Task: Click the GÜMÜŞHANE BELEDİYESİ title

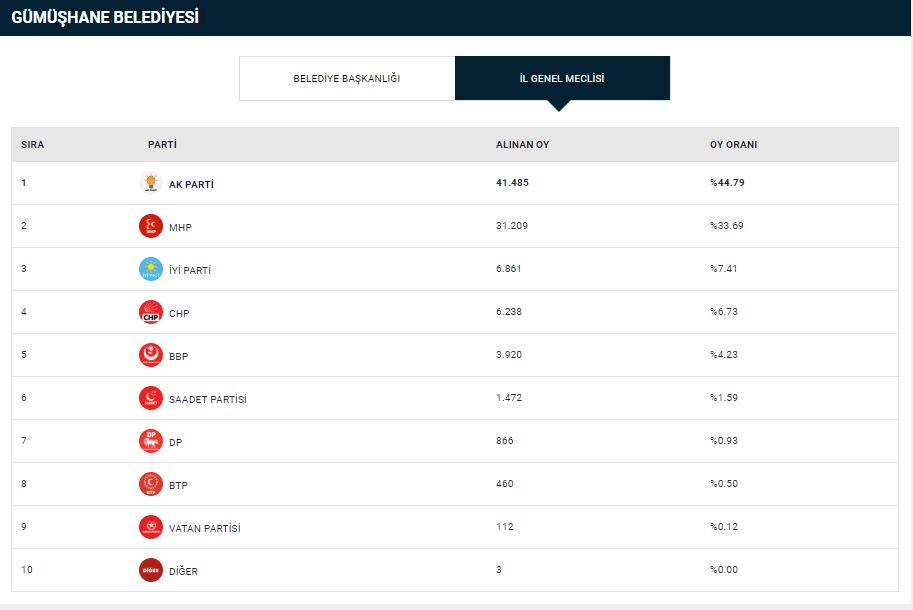Action: coord(105,17)
